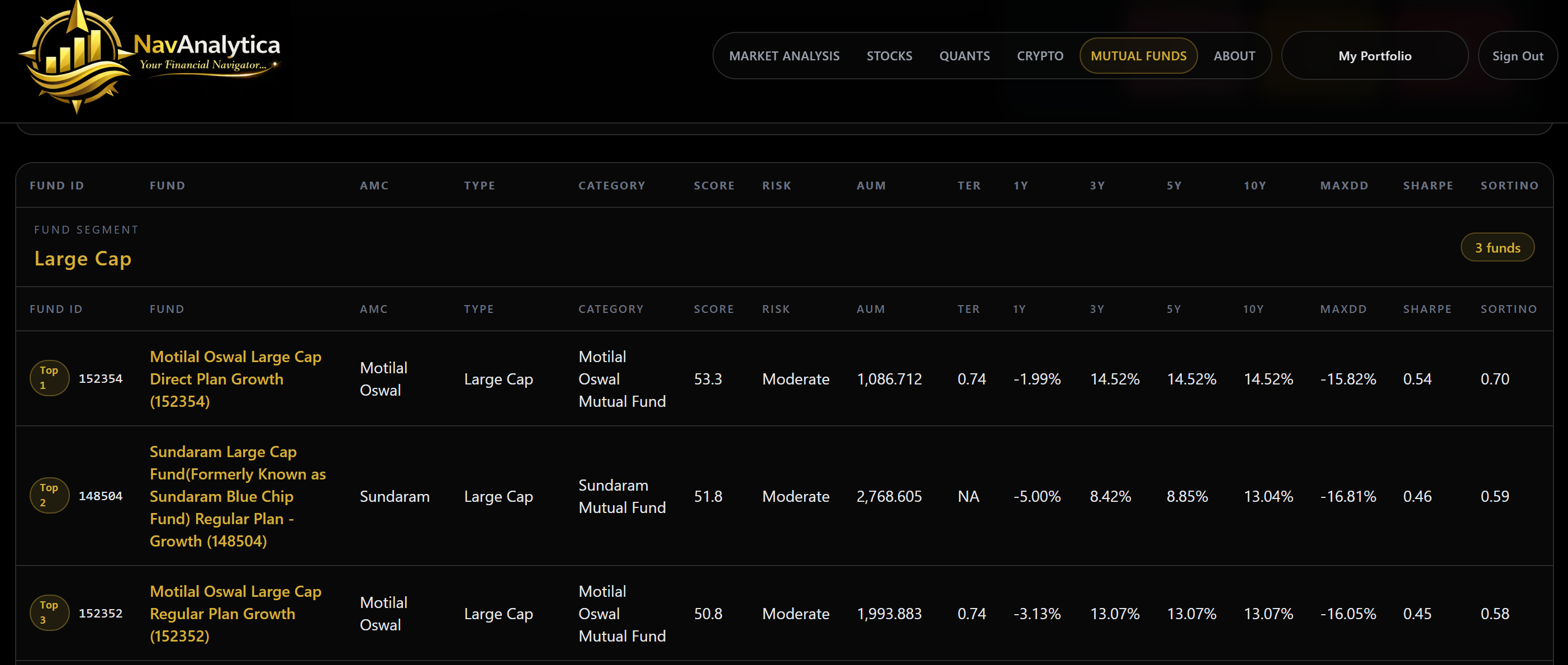Click the max drawdown -15.82%
Image resolution: width=1568 pixels, height=665 pixels.
(x=1348, y=379)
